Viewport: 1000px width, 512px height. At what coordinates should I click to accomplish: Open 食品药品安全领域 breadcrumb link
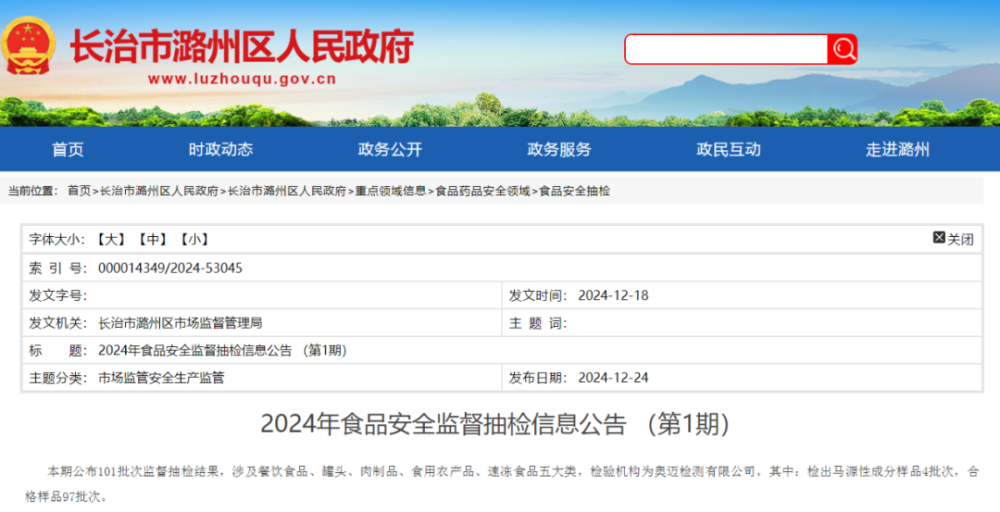(x=482, y=191)
